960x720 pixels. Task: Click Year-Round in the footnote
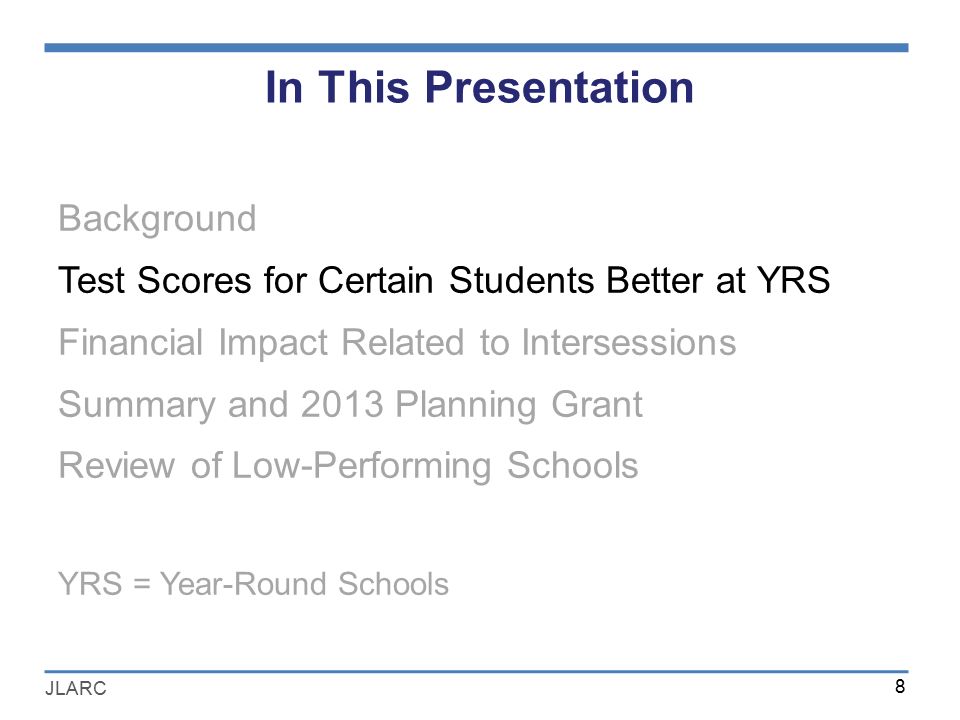pos(244,583)
